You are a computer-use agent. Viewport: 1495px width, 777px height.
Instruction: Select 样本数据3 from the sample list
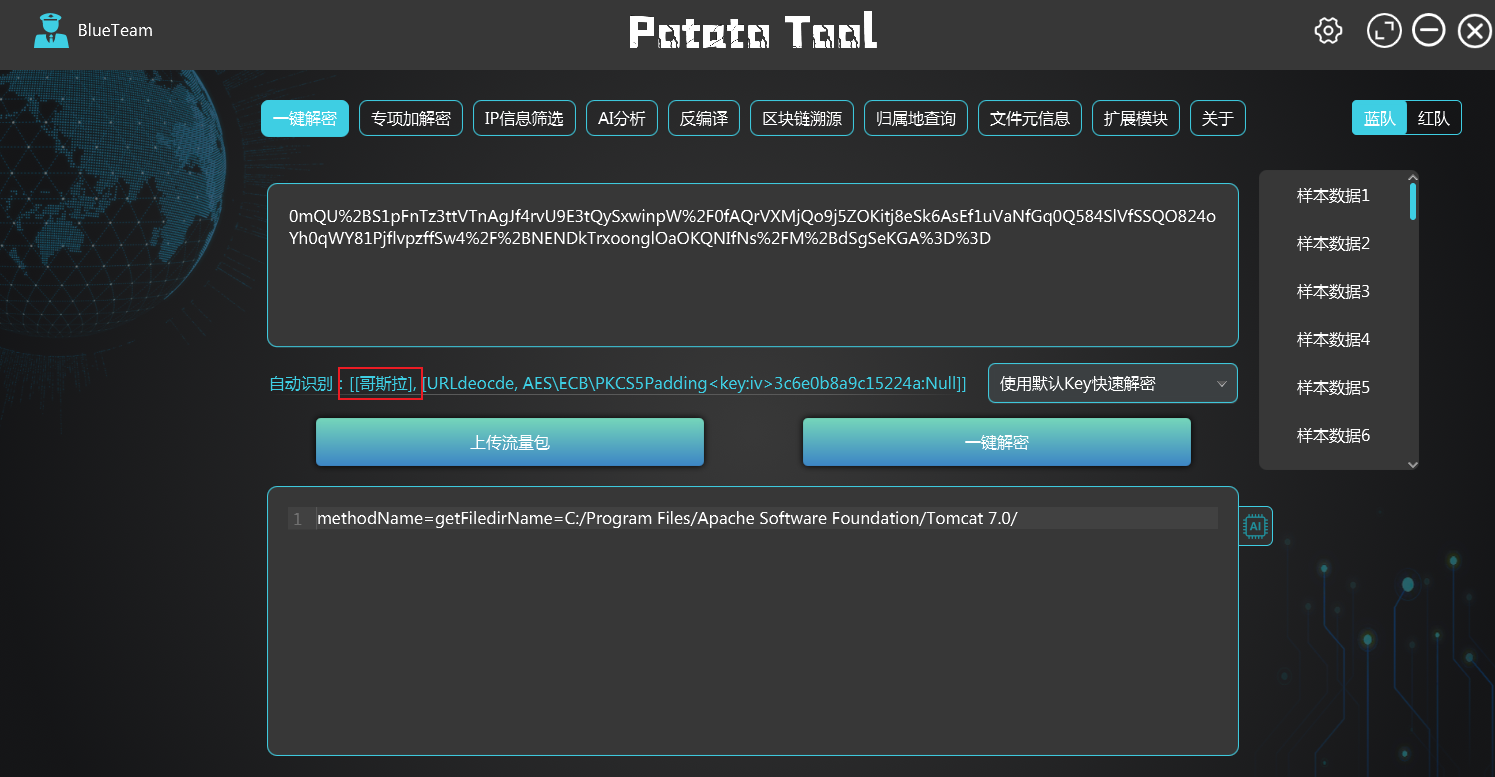coord(1332,291)
